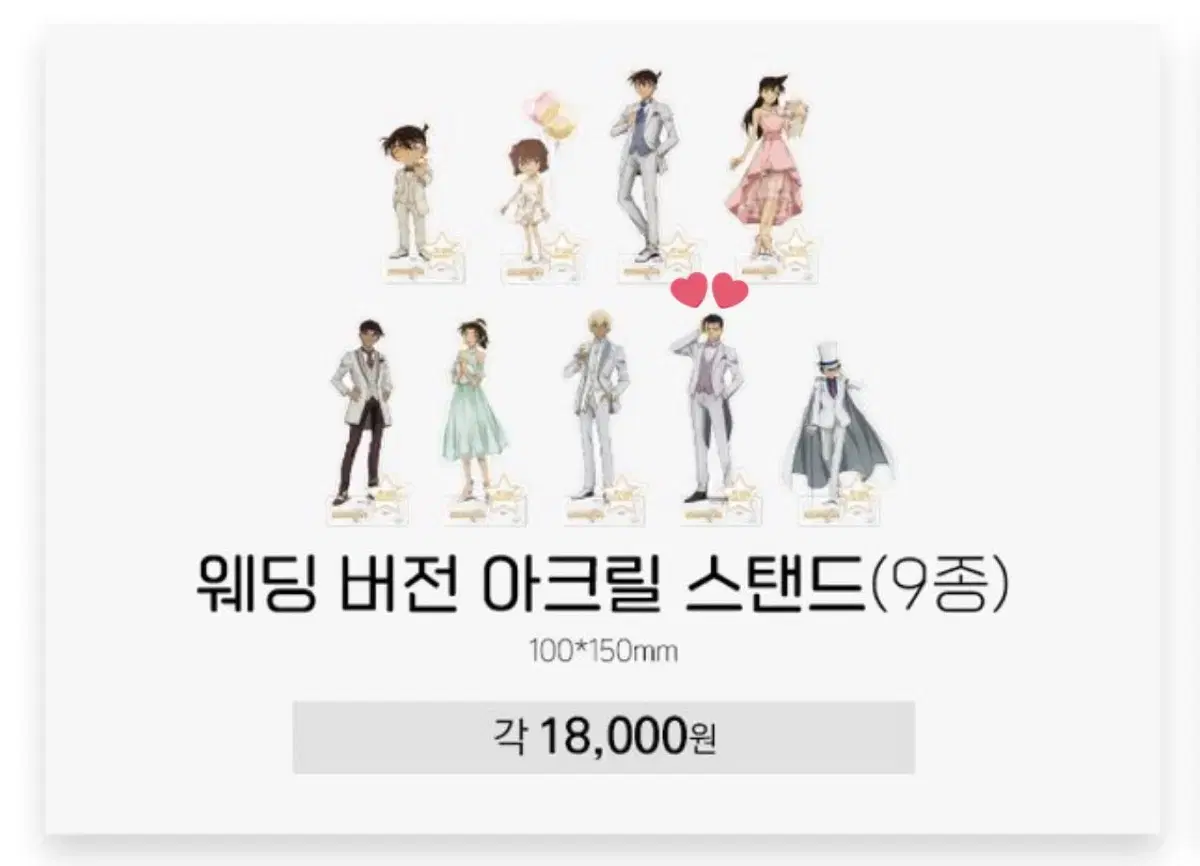Click the 100*150mm size text

(604, 651)
